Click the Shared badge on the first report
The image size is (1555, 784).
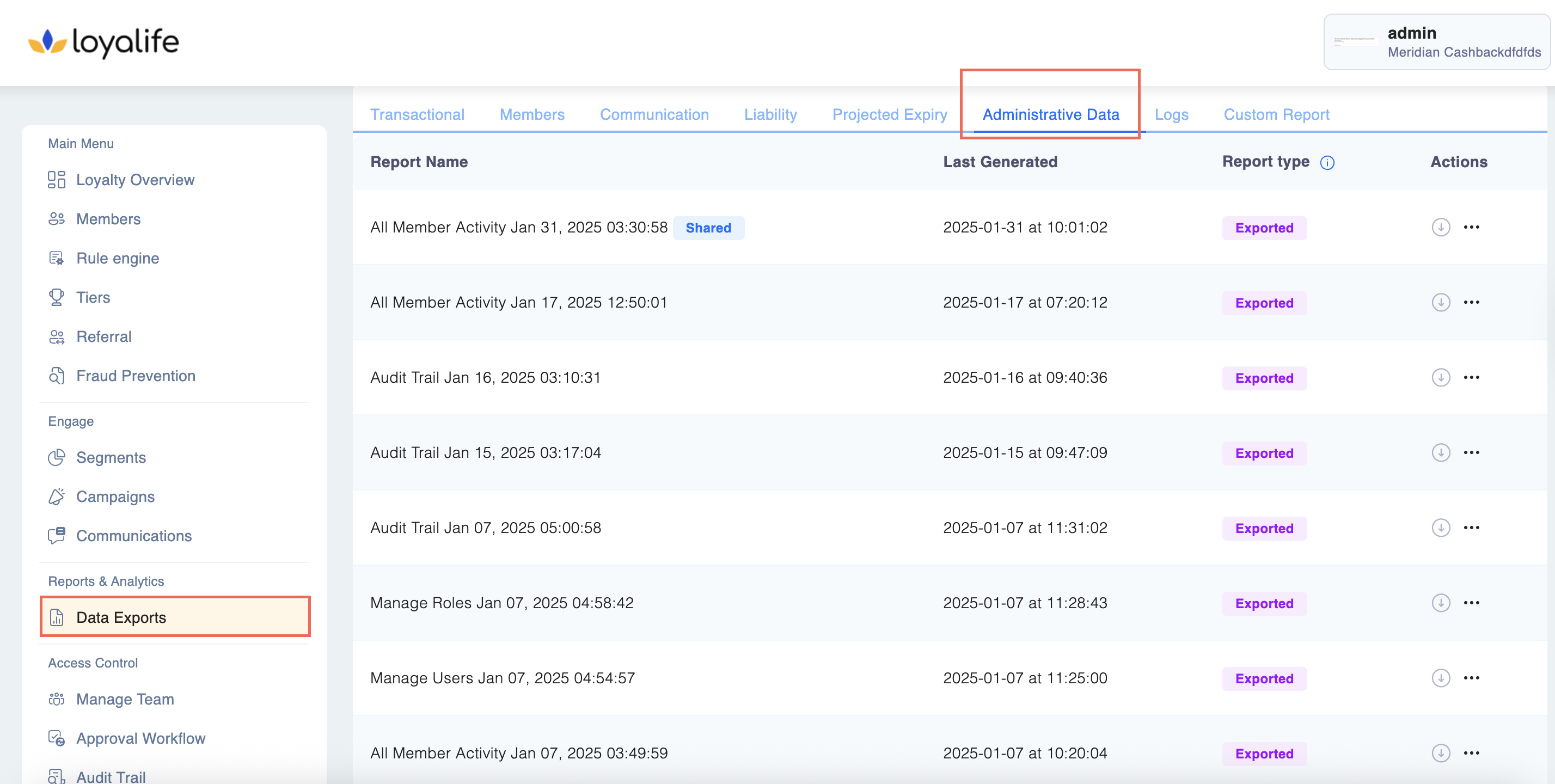coord(708,228)
